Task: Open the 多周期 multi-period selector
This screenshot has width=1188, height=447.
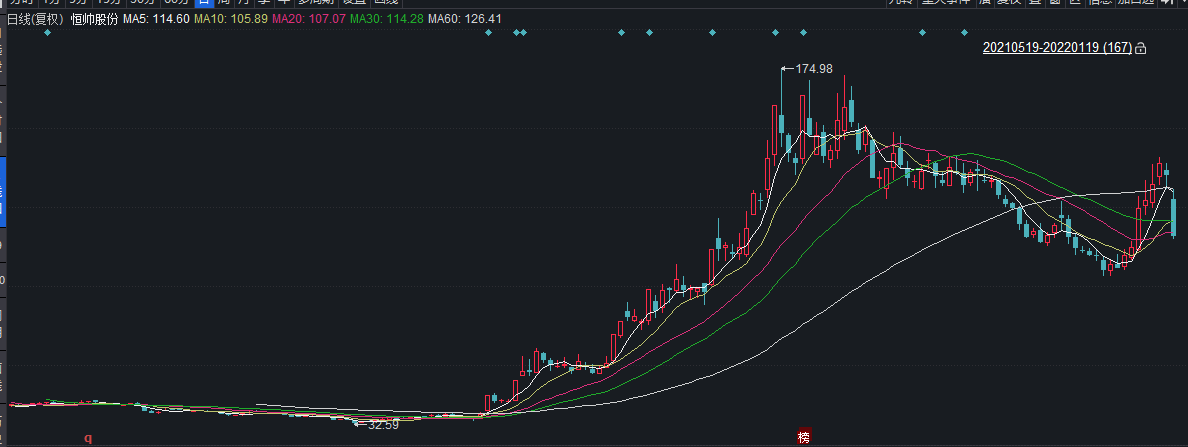Action: [315, 3]
